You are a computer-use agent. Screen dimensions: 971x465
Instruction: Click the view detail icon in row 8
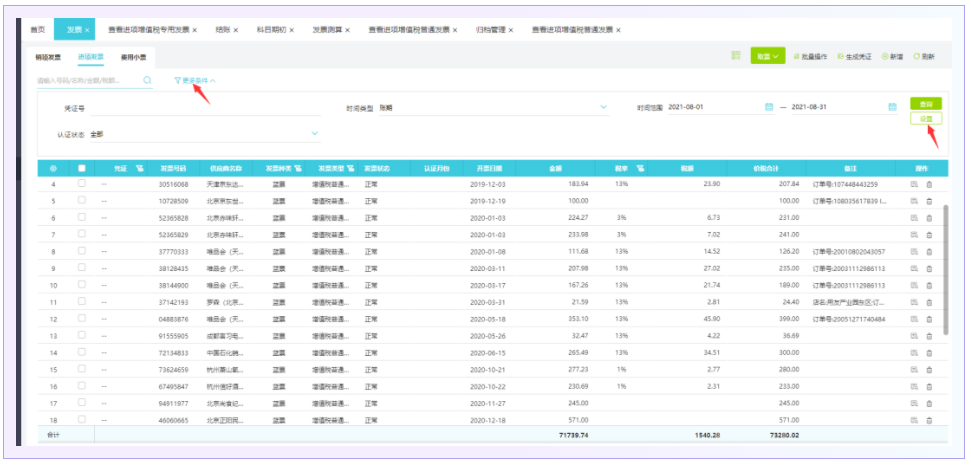(913, 252)
